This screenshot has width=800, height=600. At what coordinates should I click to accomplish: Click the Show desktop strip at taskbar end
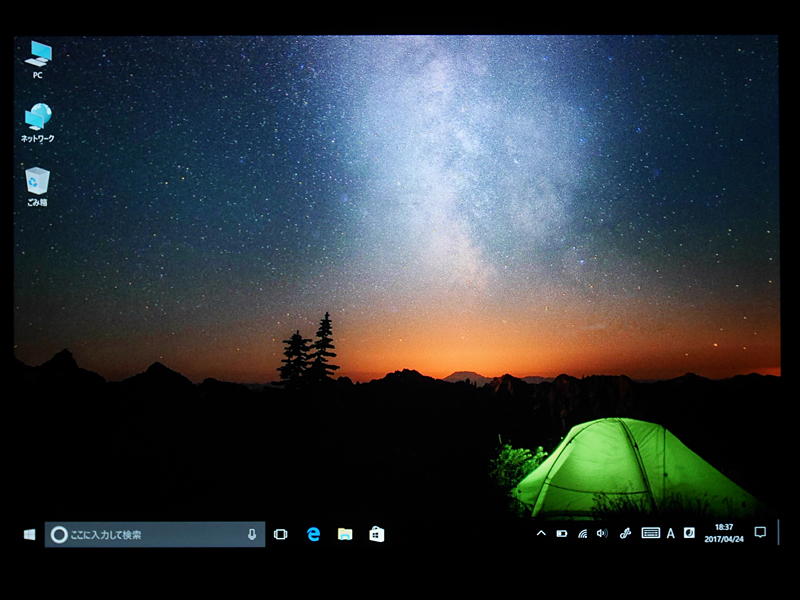click(778, 533)
